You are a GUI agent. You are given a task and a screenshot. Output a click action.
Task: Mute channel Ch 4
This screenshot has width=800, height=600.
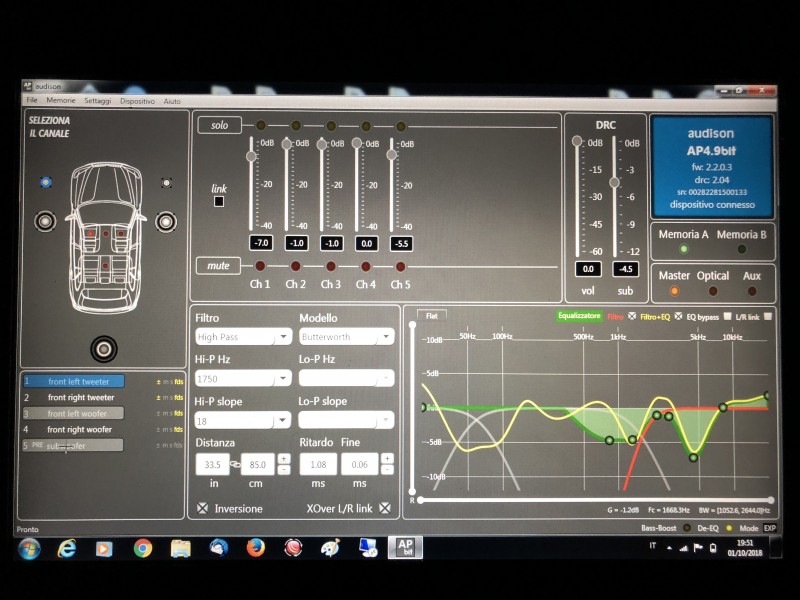(365, 266)
